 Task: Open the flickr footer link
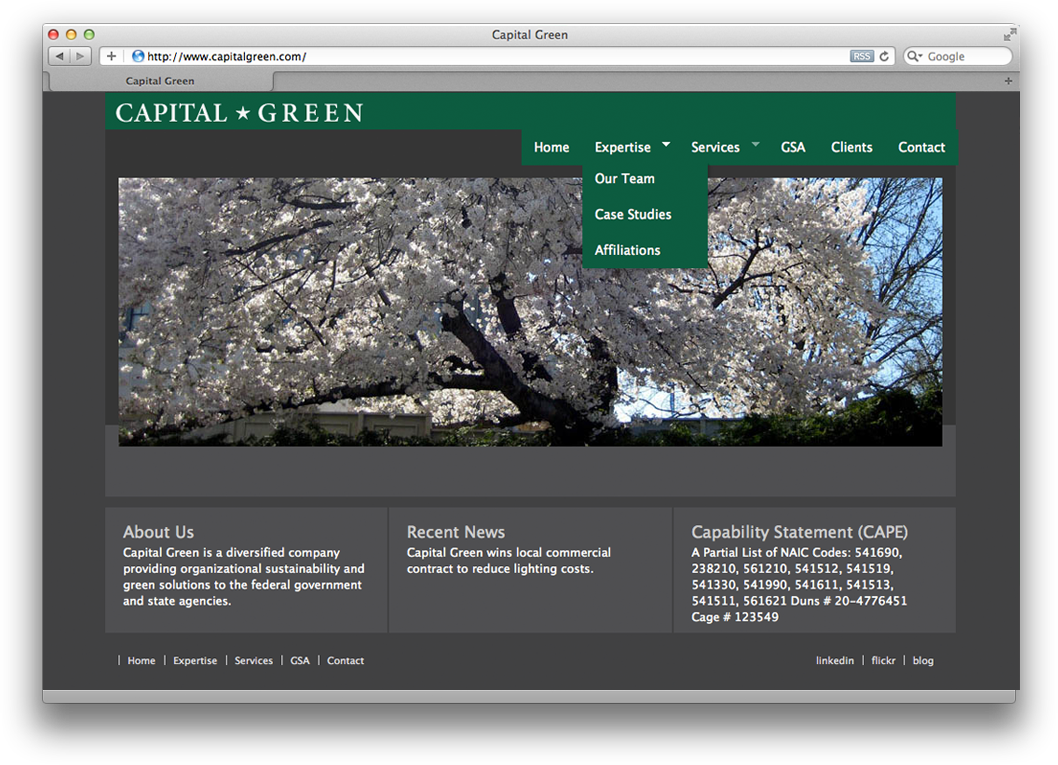click(x=883, y=660)
